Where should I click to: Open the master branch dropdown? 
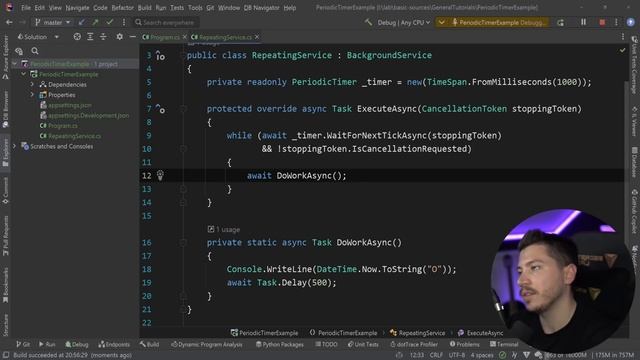52,22
